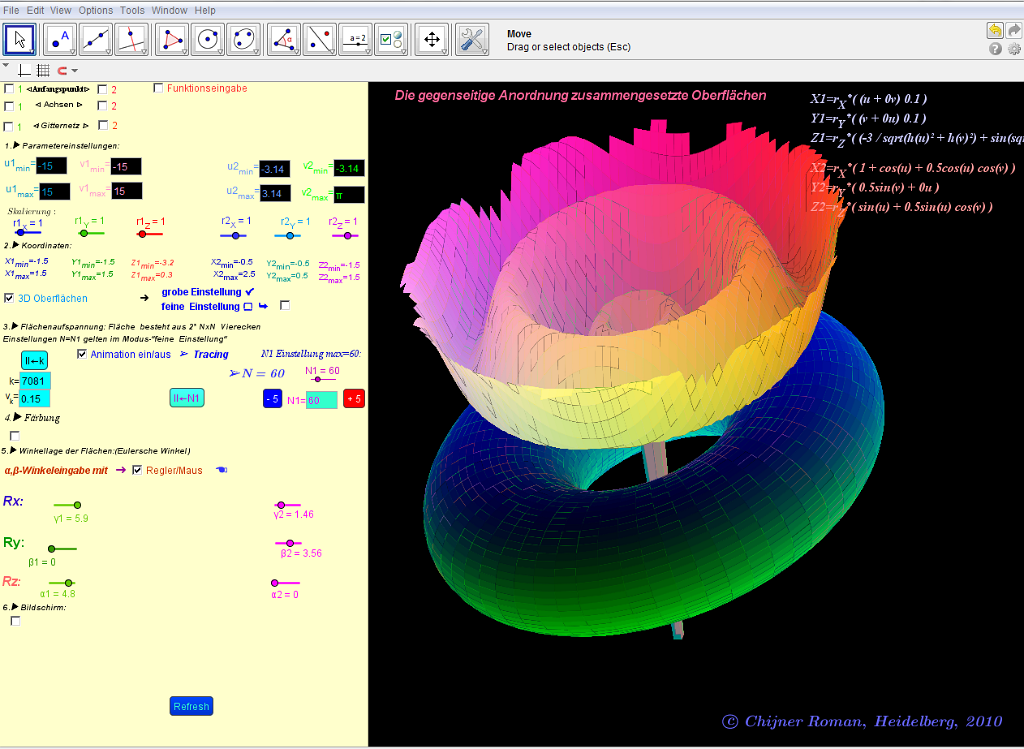The image size is (1024, 749).
Task: Open the Tools menu
Action: point(132,10)
